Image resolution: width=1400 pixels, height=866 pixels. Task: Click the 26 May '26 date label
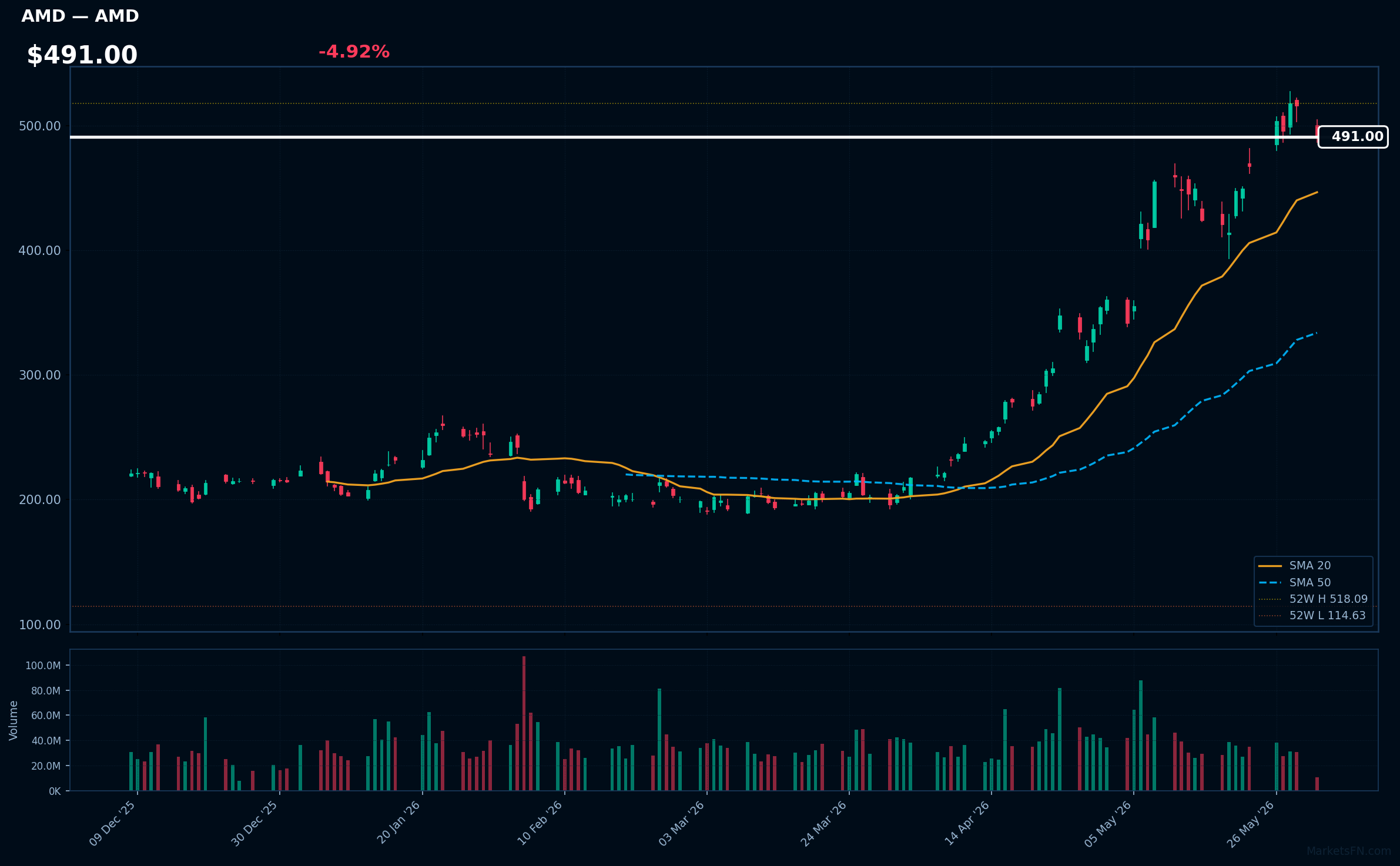tap(1251, 824)
